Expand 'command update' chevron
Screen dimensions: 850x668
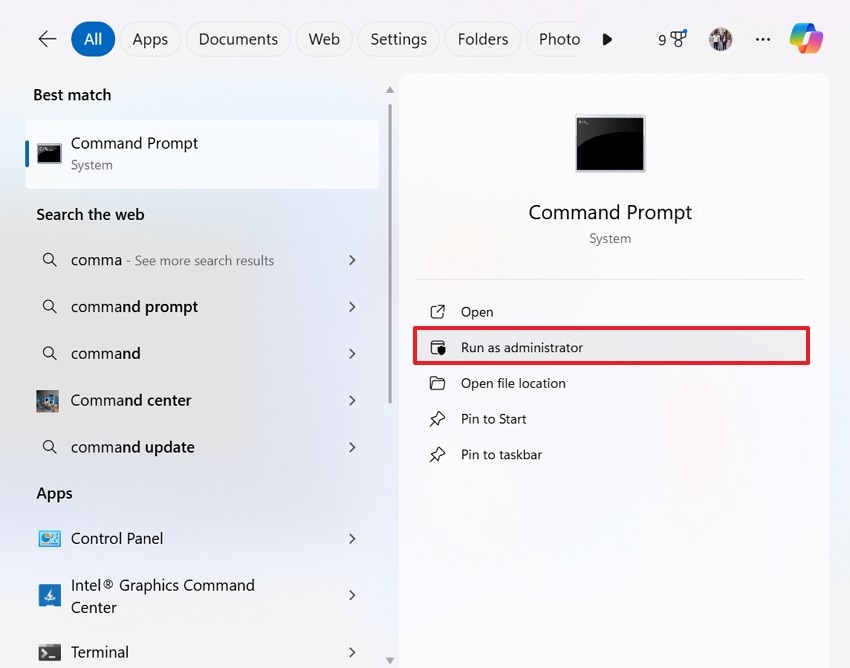352,447
